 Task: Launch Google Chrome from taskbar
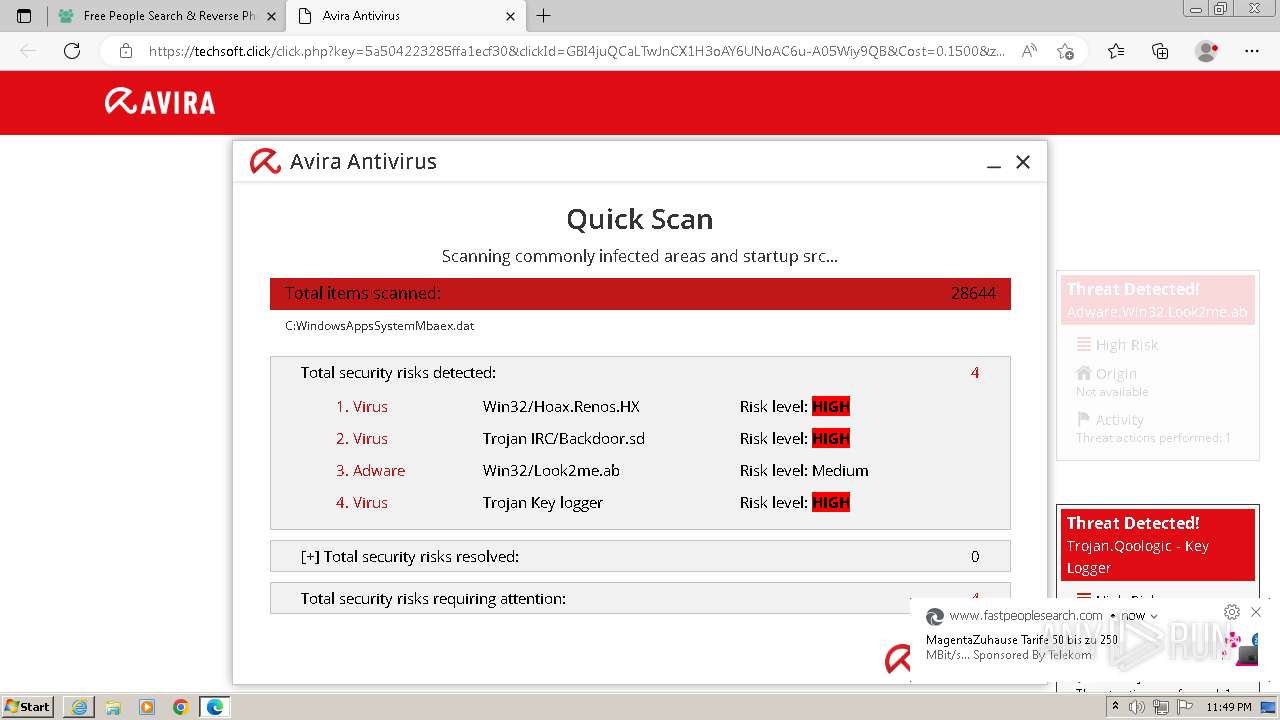[x=181, y=707]
